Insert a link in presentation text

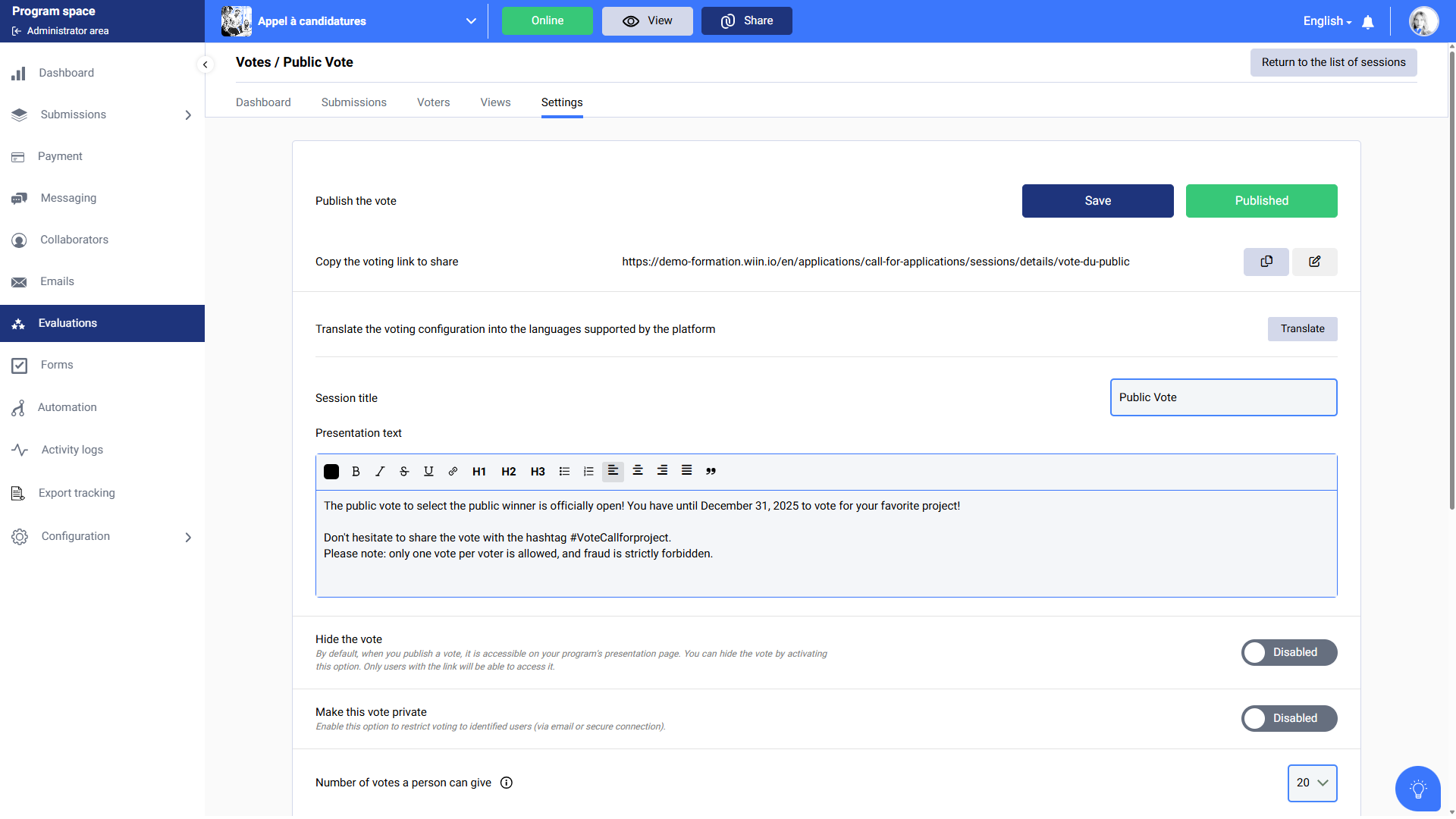453,471
